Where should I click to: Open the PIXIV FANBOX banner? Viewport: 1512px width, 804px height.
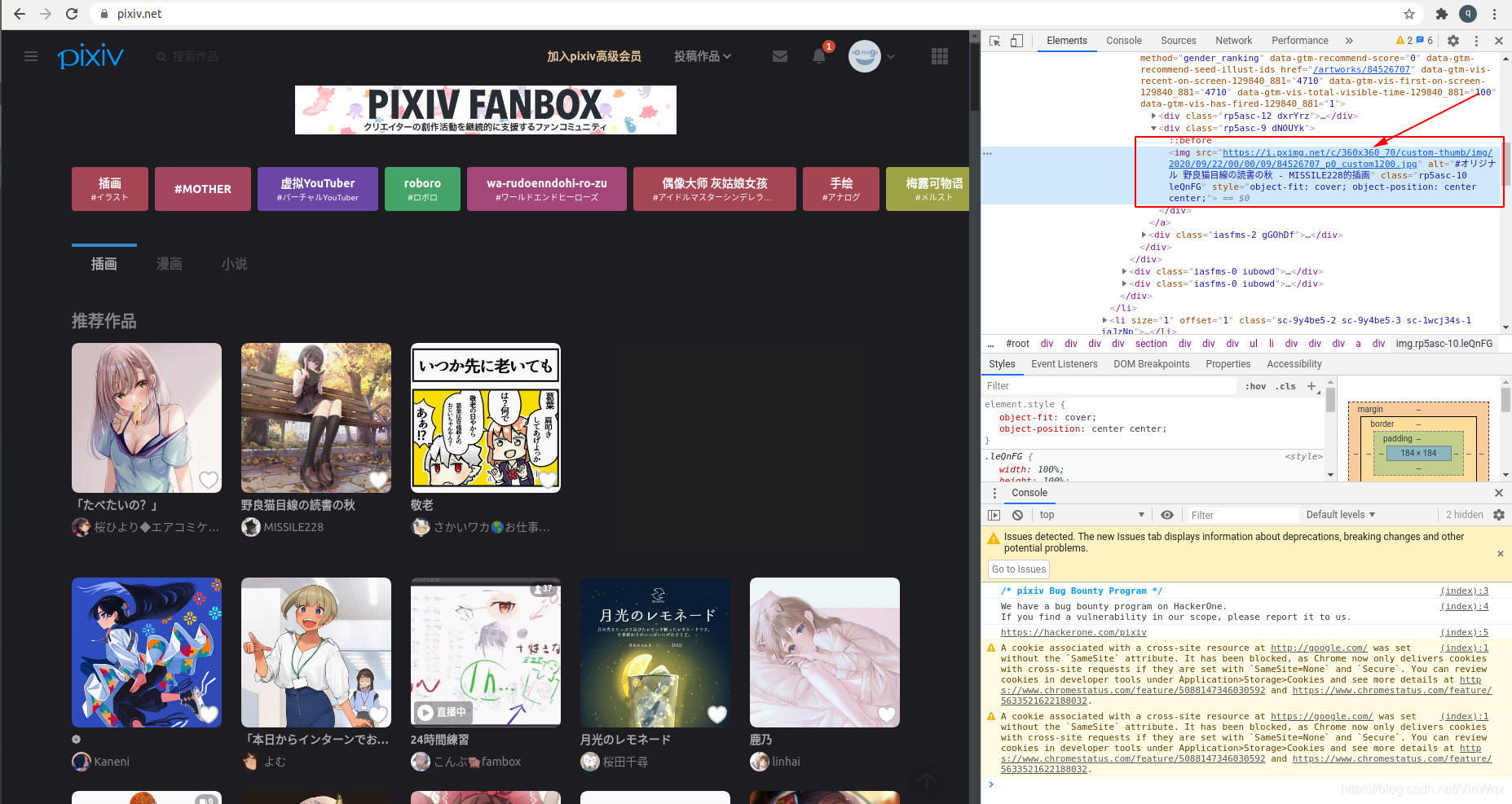pyautogui.click(x=486, y=110)
